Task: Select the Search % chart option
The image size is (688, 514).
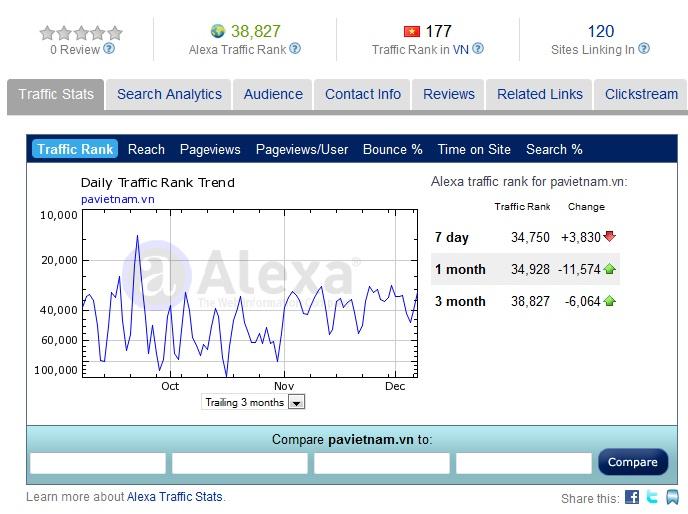Action: click(x=554, y=149)
